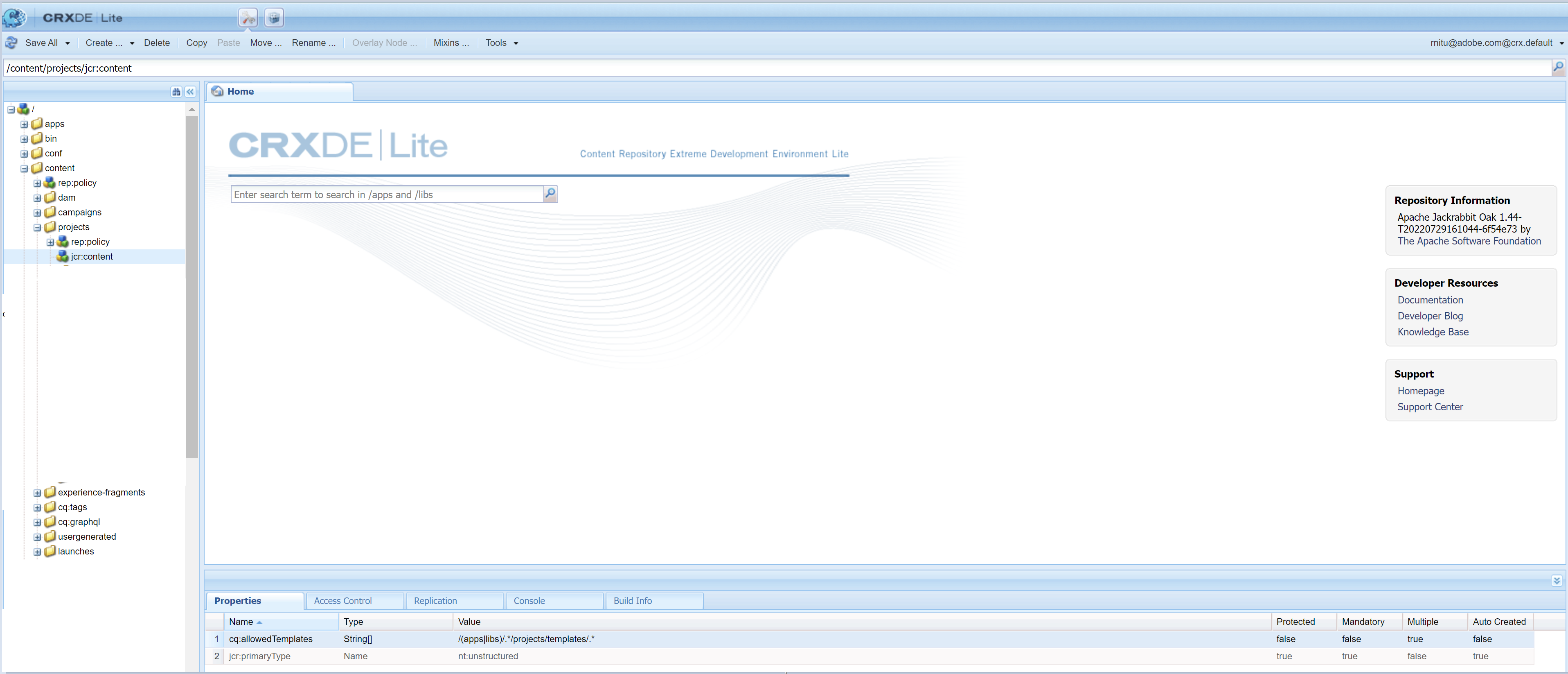This screenshot has width=1568, height=674.
Task: Open the Save All dropdown arrow
Action: [68, 43]
